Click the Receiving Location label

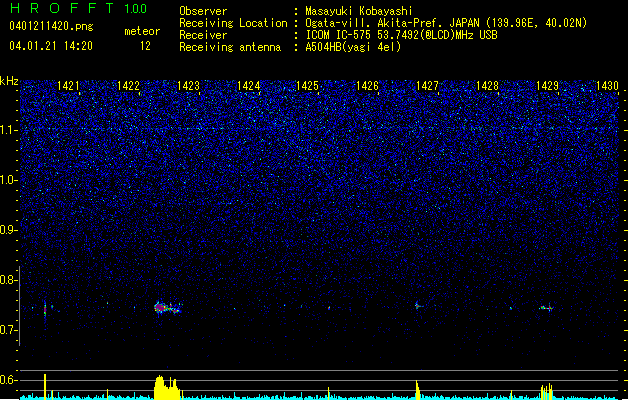tap(233, 23)
